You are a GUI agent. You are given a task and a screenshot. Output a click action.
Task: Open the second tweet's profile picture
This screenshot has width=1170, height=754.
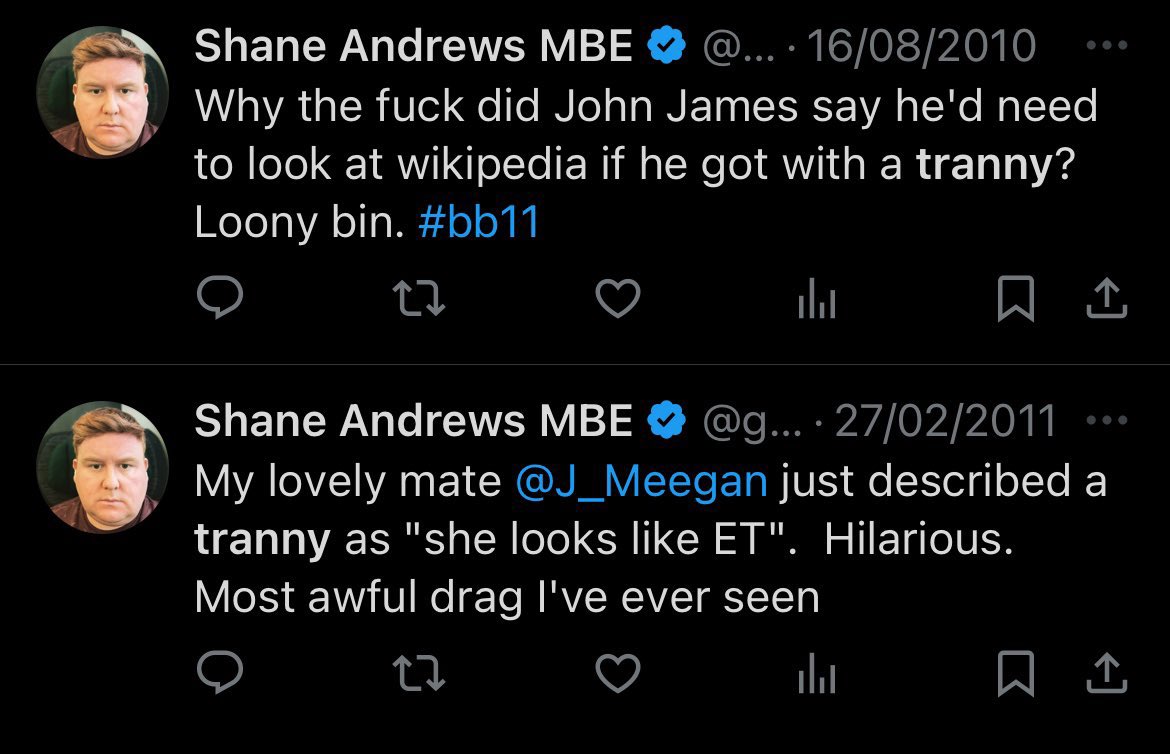pyautogui.click(x=102, y=467)
